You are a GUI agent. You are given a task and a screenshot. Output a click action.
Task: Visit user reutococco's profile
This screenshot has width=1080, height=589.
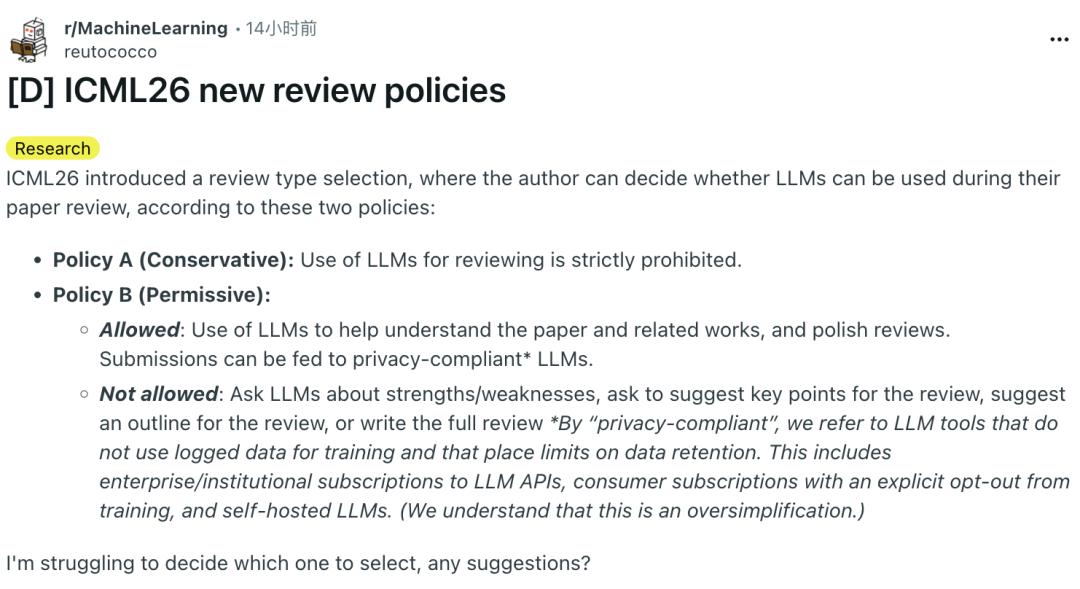(110, 52)
